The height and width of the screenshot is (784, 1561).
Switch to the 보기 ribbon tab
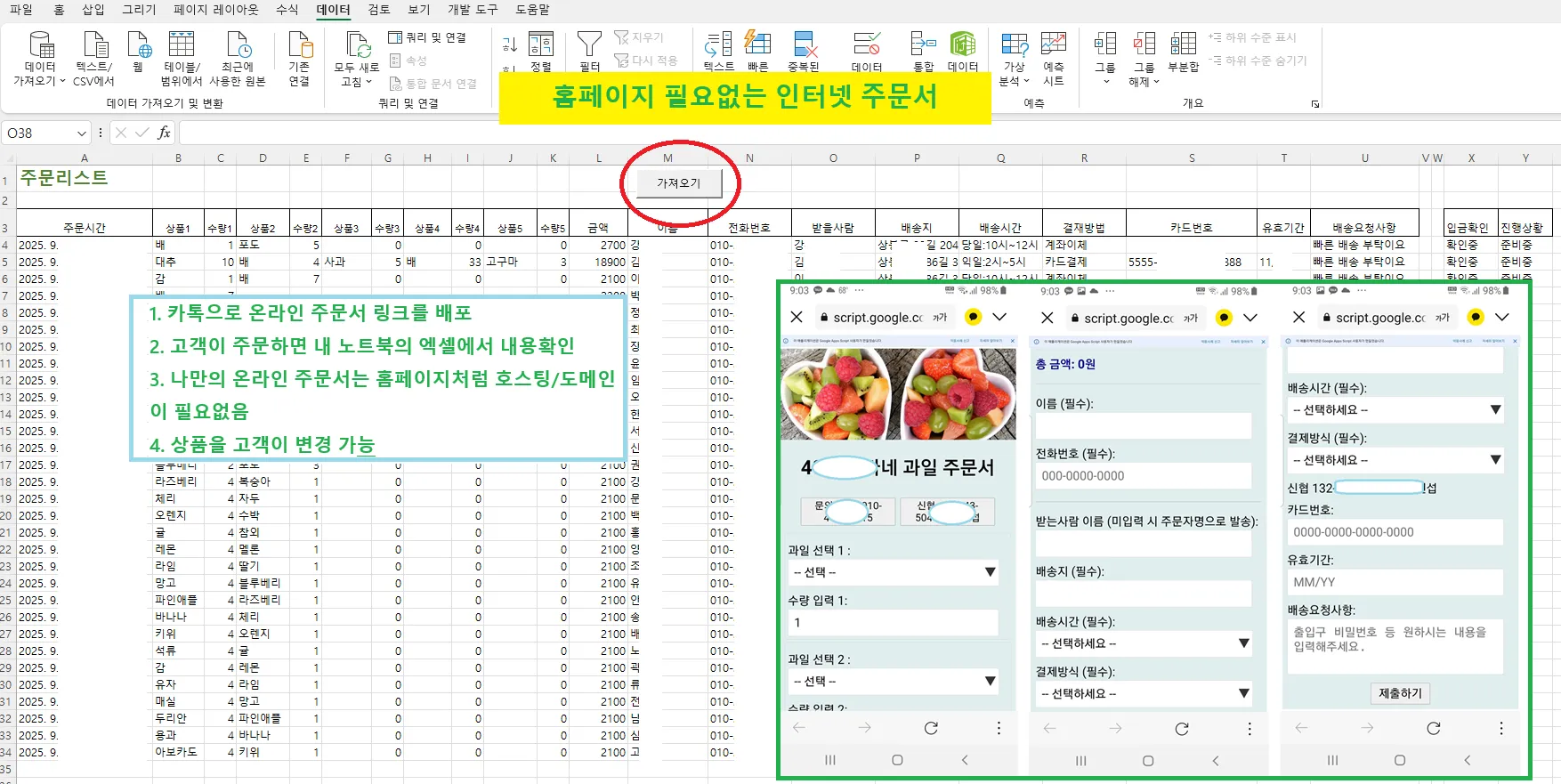(419, 10)
